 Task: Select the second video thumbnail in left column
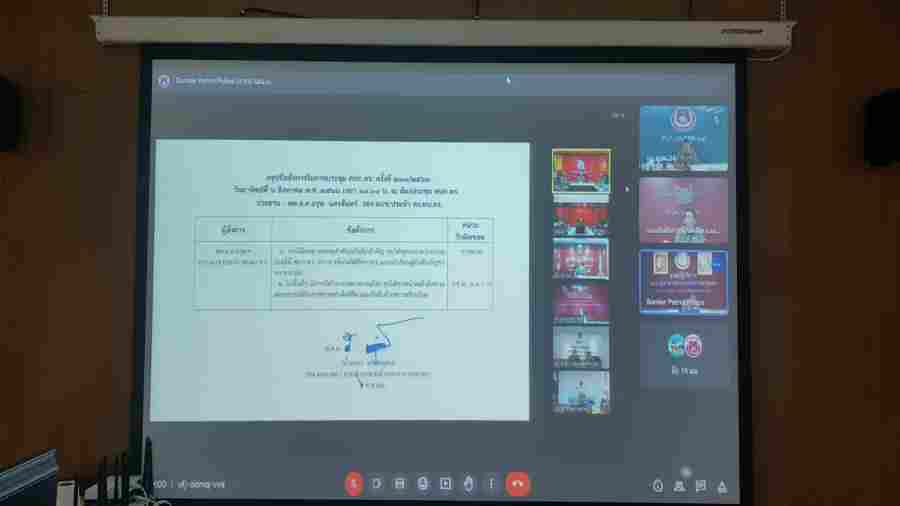pos(581,219)
